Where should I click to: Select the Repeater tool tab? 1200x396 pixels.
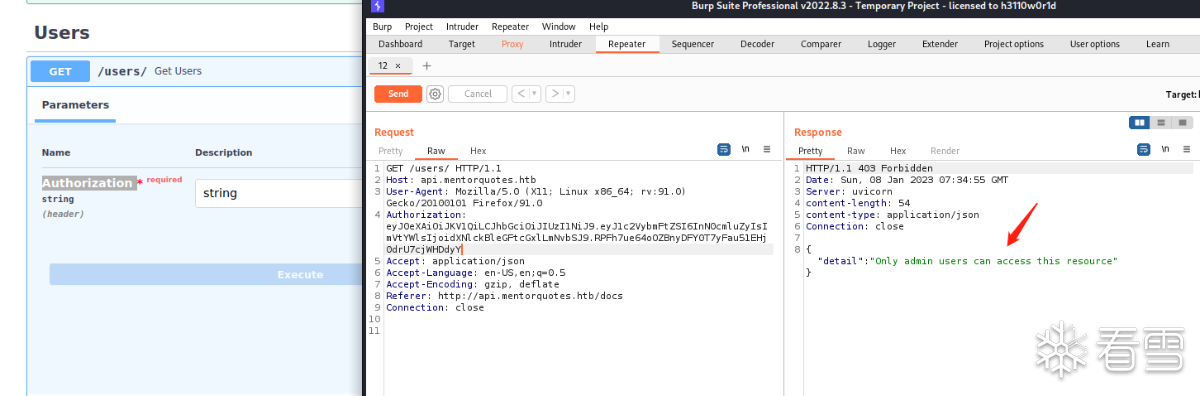[x=627, y=44]
